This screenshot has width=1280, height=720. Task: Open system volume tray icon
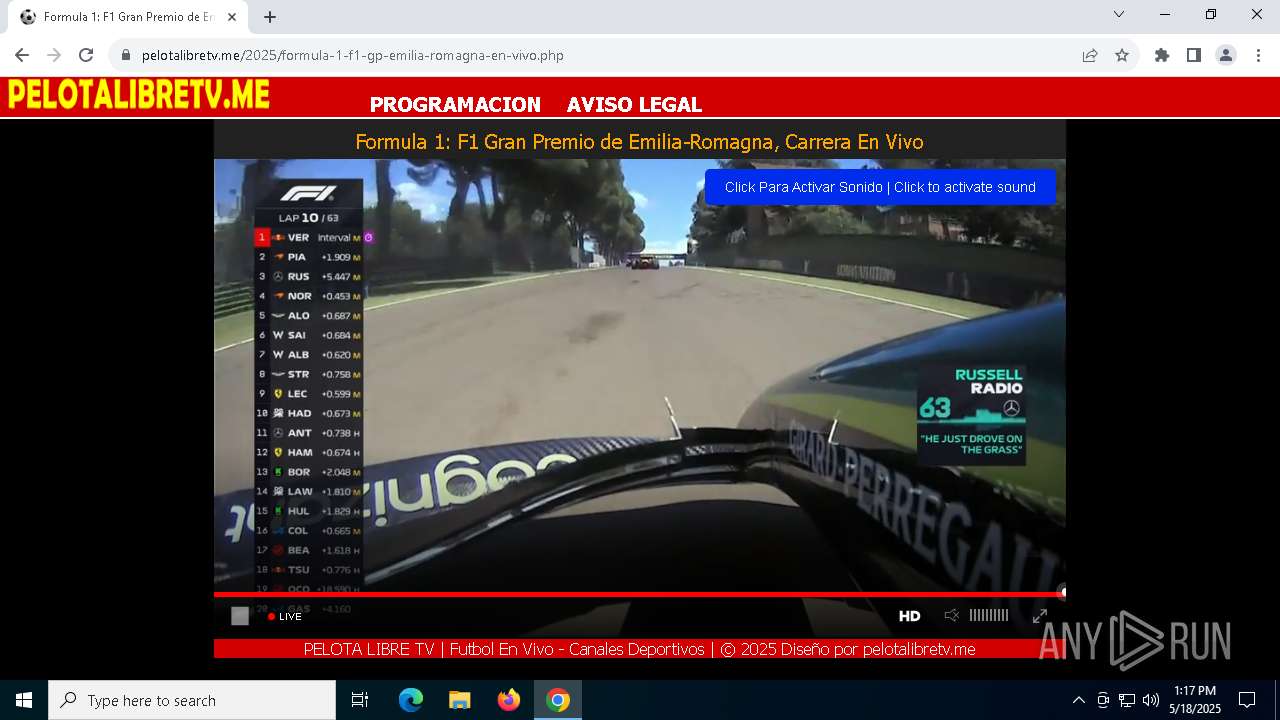coord(1151,700)
